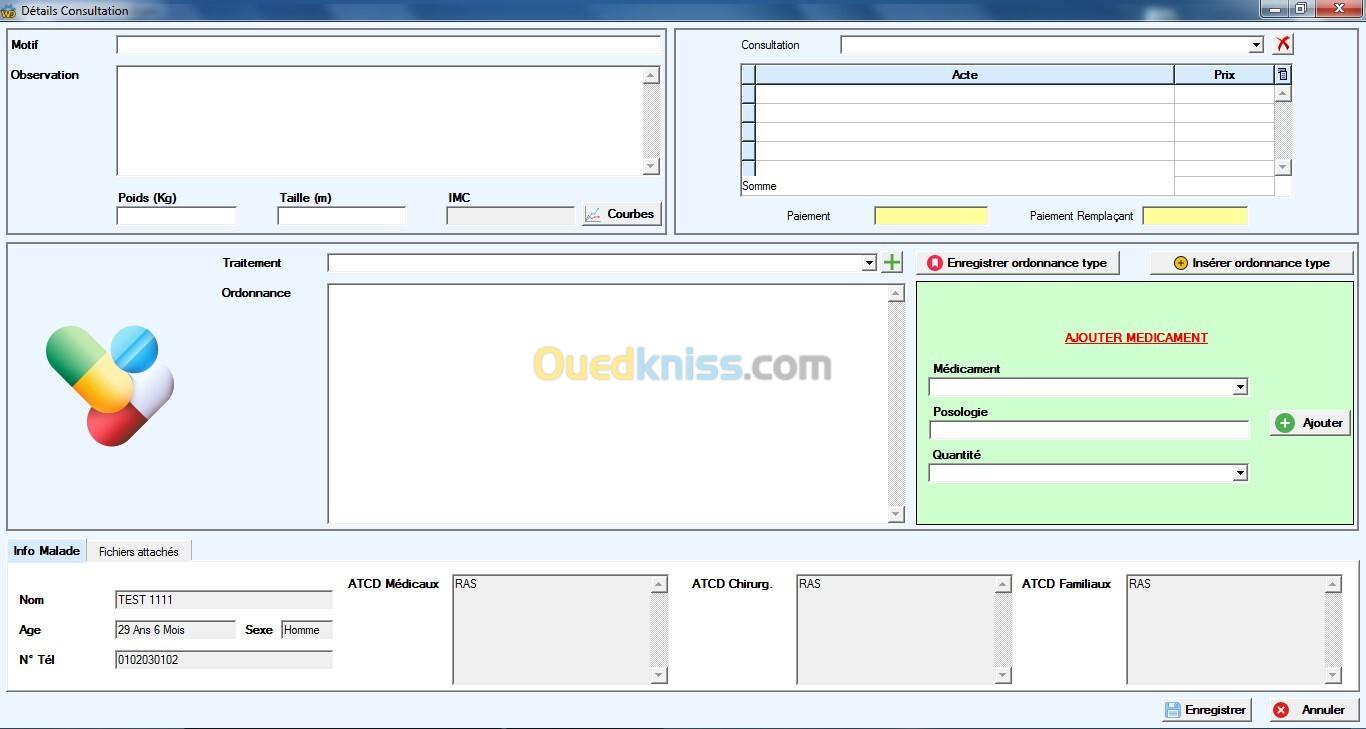Click the trash icon in the Acte table header
This screenshot has width=1366, height=729.
tap(1283, 74)
